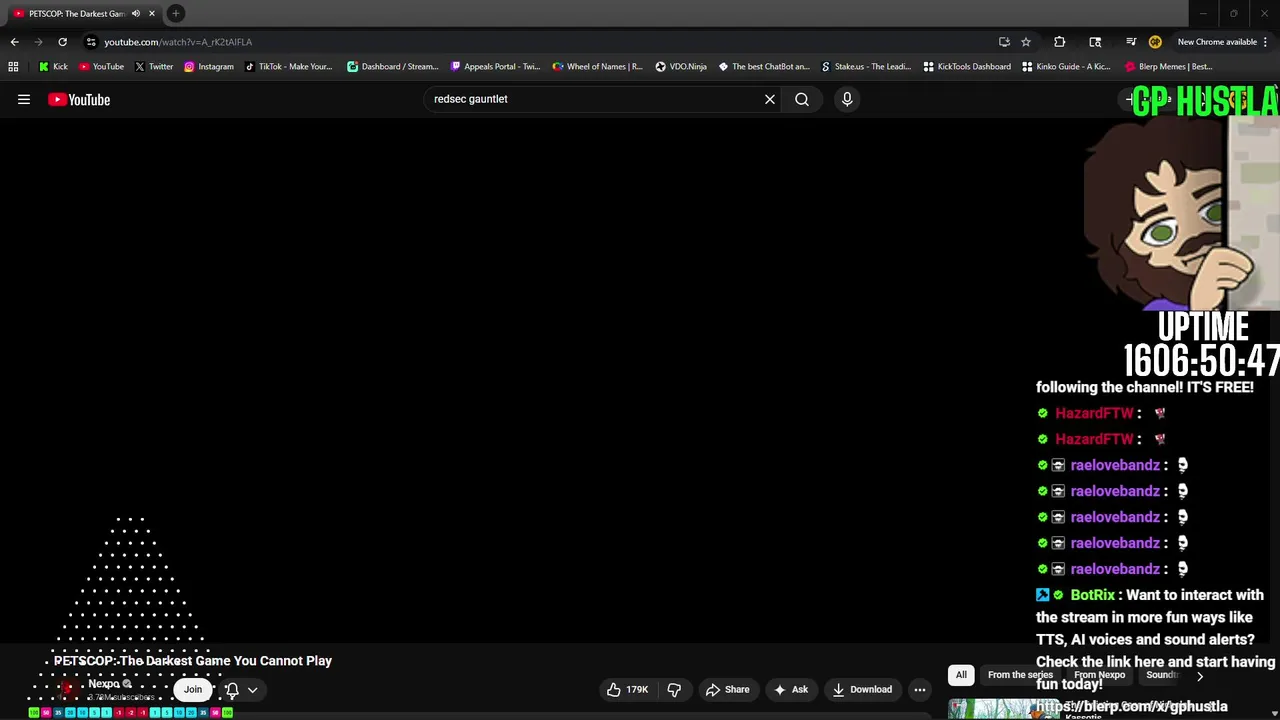Toggle notification bell for Nexpo
The image size is (1280, 720).
click(232, 690)
